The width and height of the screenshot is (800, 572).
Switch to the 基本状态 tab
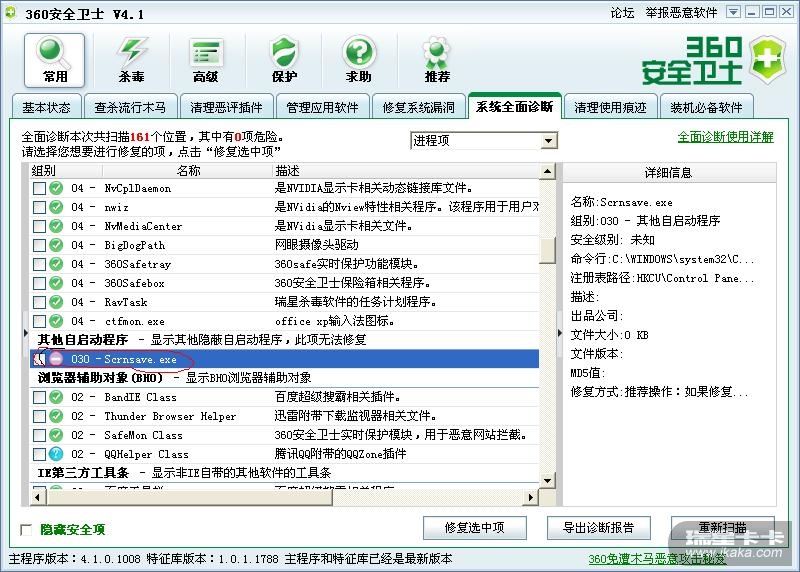[x=46, y=107]
